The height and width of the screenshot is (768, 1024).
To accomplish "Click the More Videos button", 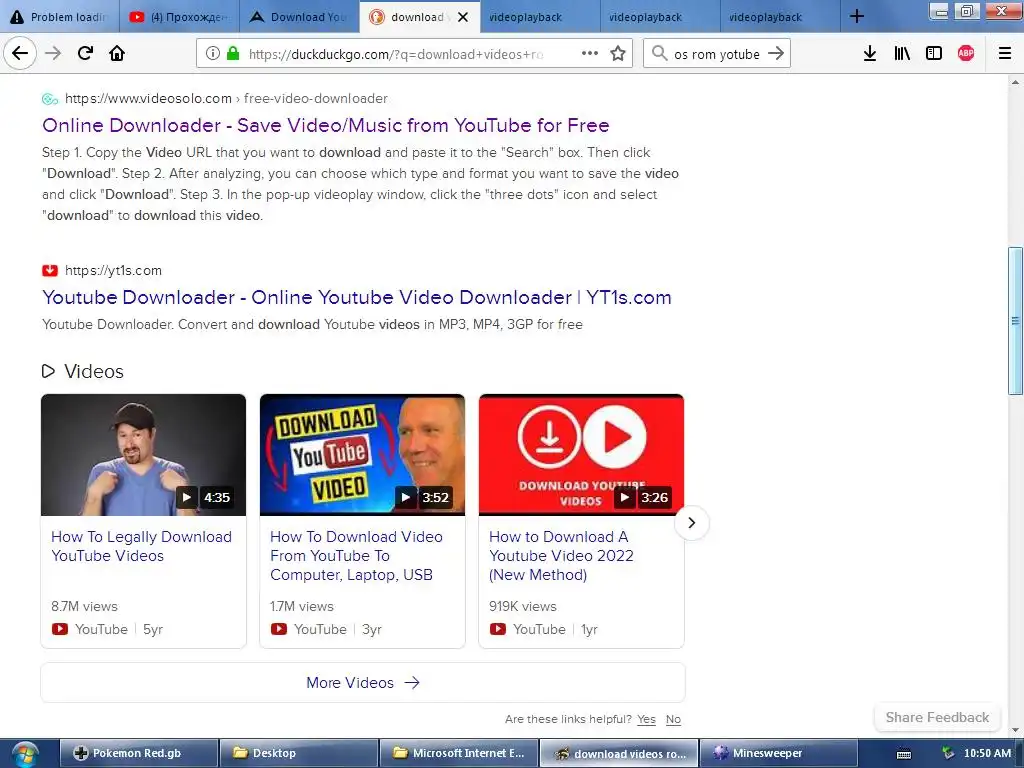I will [363, 682].
